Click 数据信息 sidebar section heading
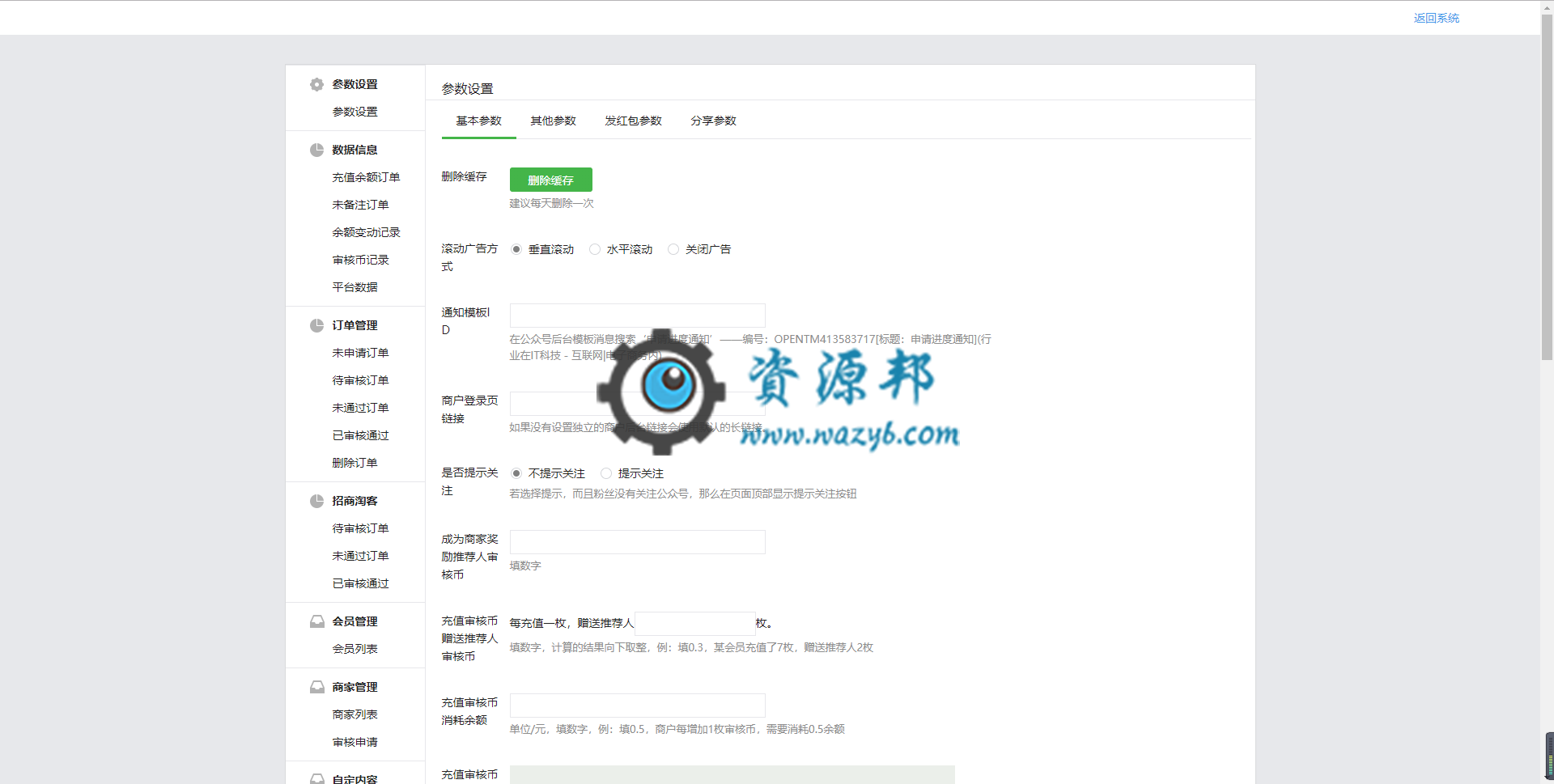This screenshot has width=1554, height=784. pyautogui.click(x=355, y=150)
